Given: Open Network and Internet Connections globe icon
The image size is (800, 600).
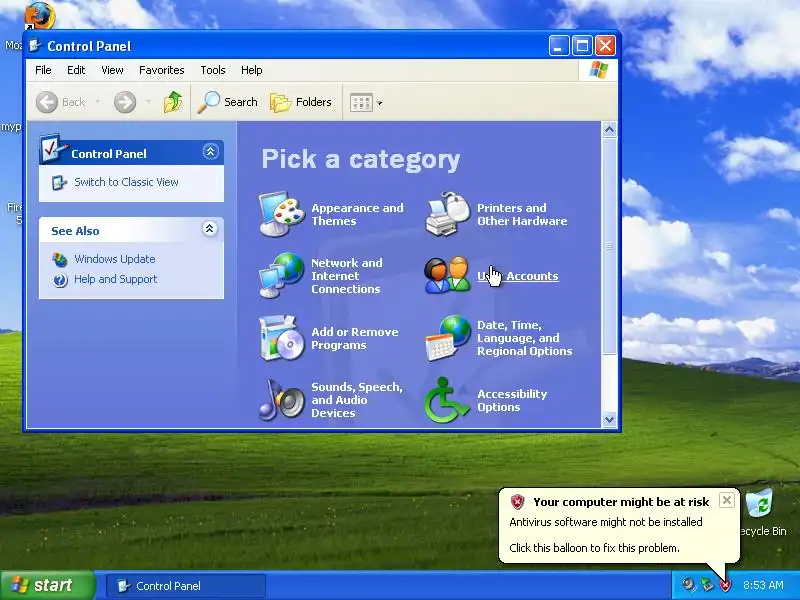Looking at the screenshot, I should tap(281, 276).
